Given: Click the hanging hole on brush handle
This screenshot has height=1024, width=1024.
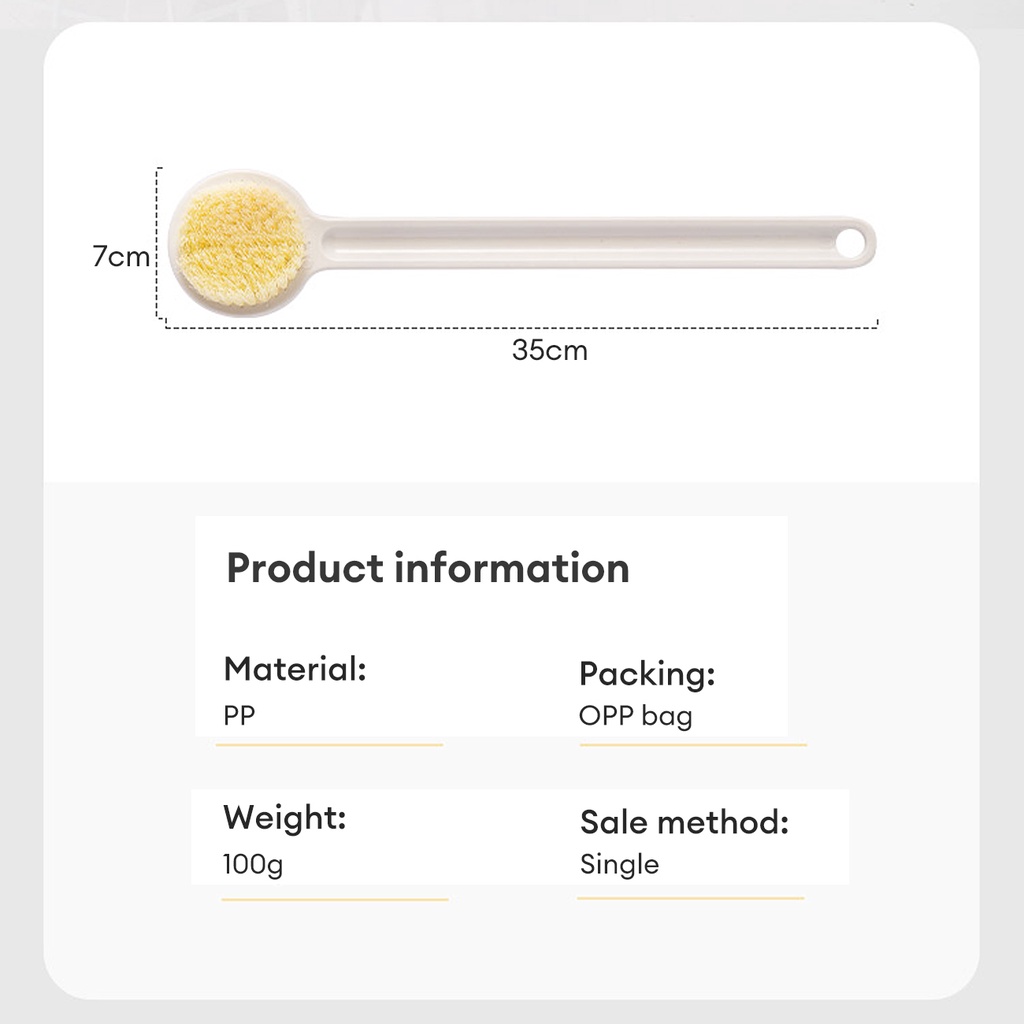Looking at the screenshot, I should 848,244.
